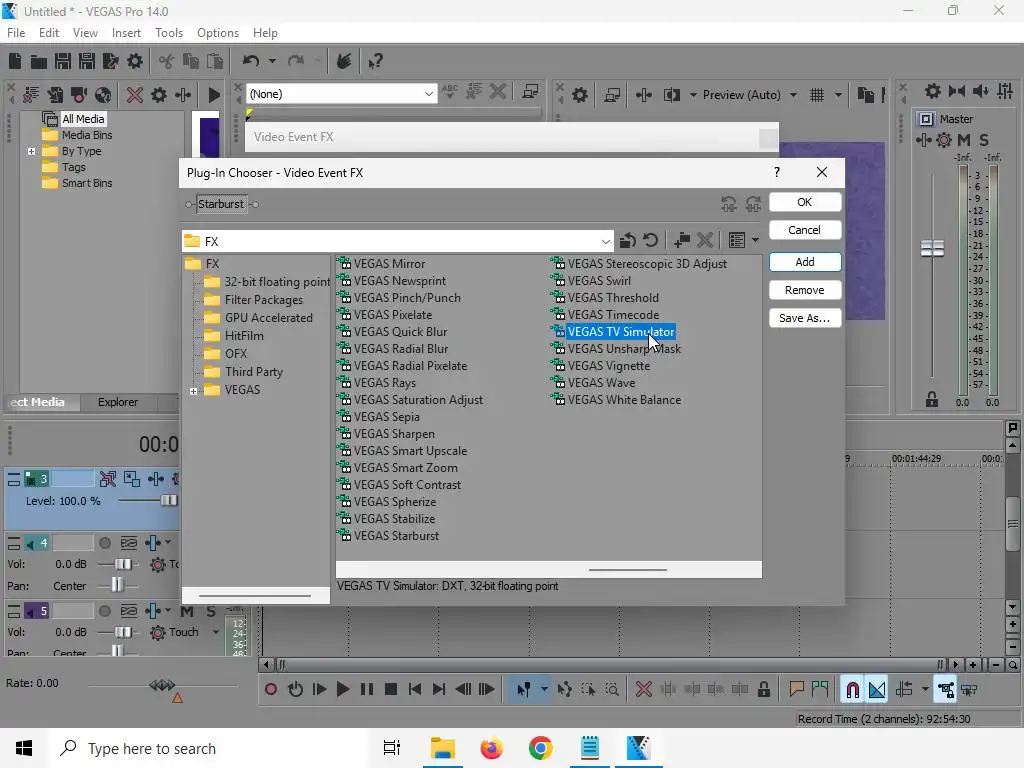Click the Loop Playback icon
This screenshot has height=768, width=1024.
(x=295, y=689)
